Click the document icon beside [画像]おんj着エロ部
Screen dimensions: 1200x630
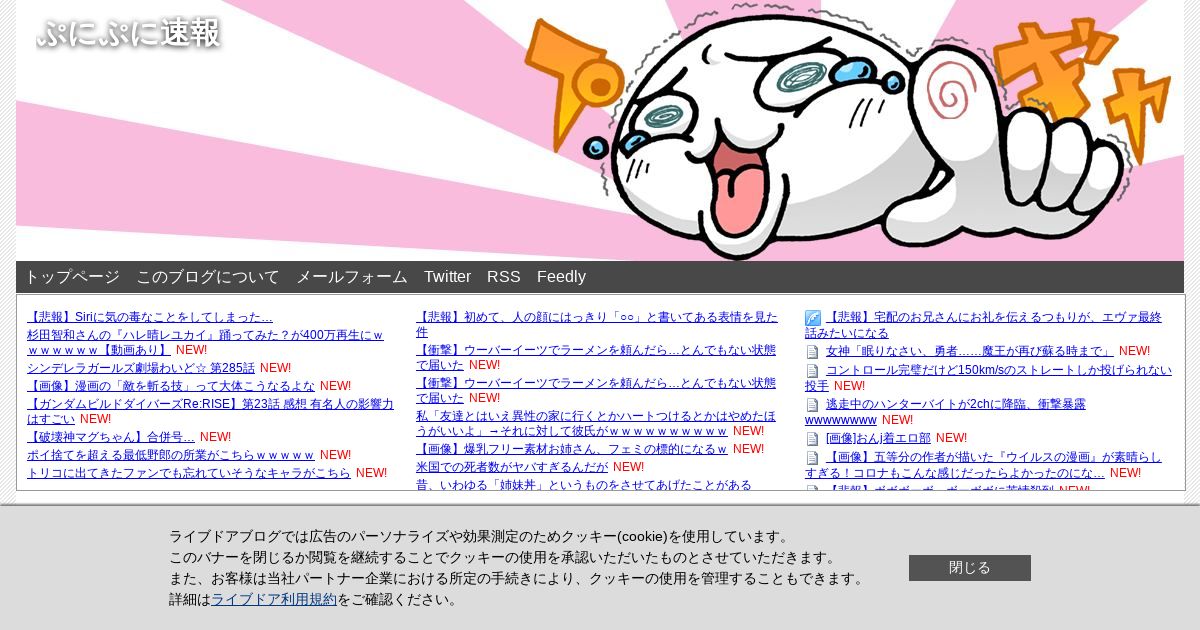pyautogui.click(x=812, y=439)
